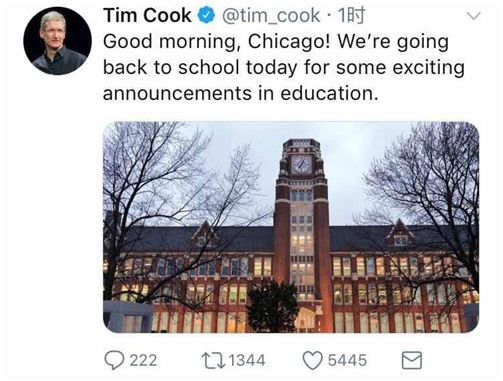The height and width of the screenshot is (381, 503).
Task: Open the Tim Cook display name
Action: click(147, 16)
